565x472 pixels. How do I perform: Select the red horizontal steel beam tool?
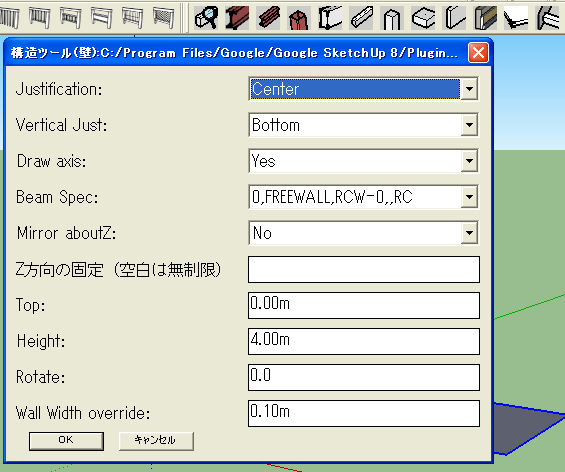(268, 18)
